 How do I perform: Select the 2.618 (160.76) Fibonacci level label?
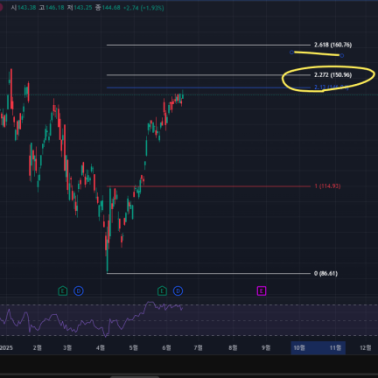(x=333, y=45)
